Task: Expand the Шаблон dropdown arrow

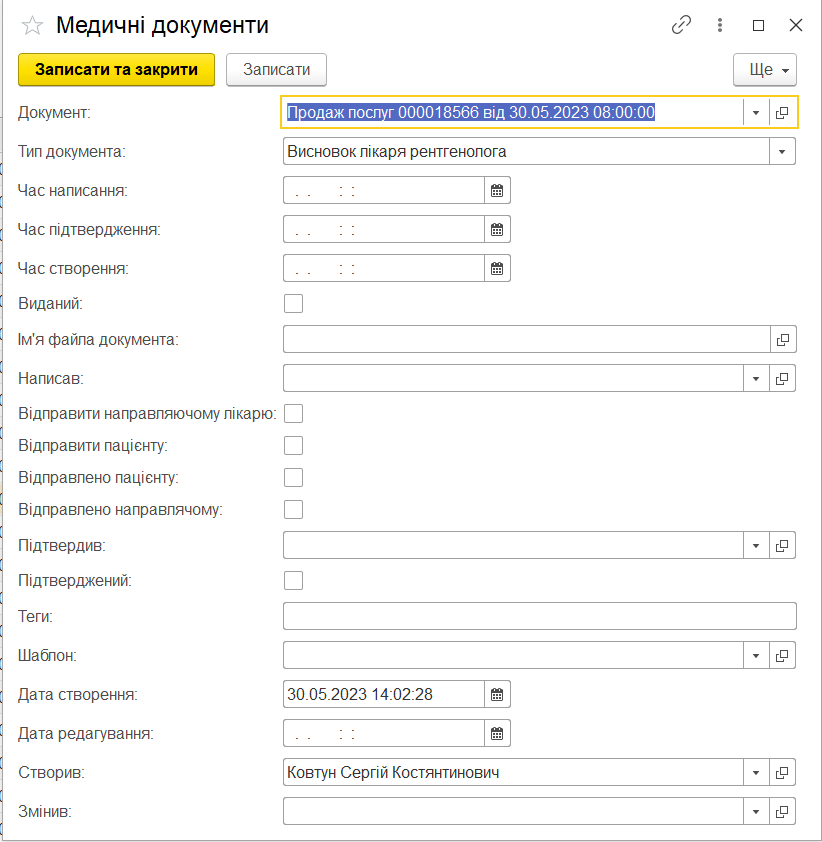Action: coord(756,656)
